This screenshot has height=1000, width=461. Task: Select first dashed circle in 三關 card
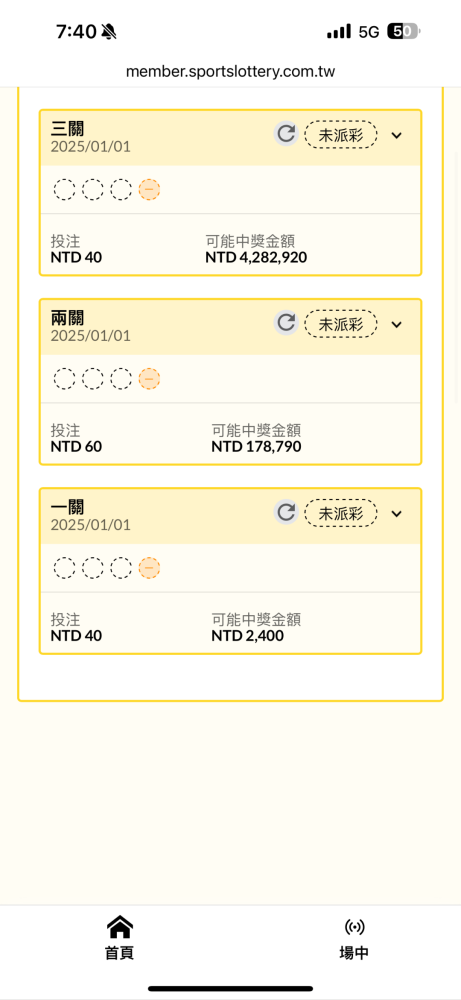[x=64, y=189]
